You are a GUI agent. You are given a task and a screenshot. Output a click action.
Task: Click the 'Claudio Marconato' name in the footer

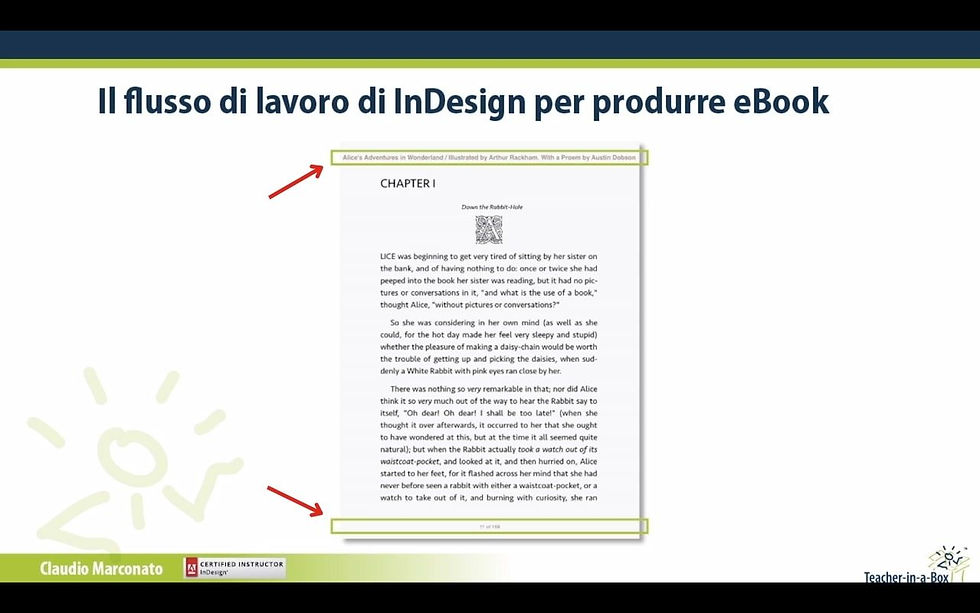[x=101, y=569]
